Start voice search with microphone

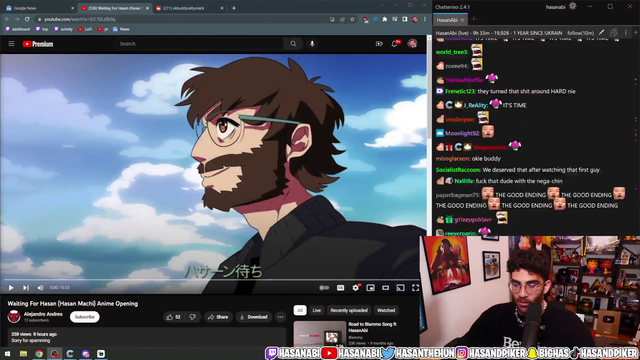coord(312,44)
